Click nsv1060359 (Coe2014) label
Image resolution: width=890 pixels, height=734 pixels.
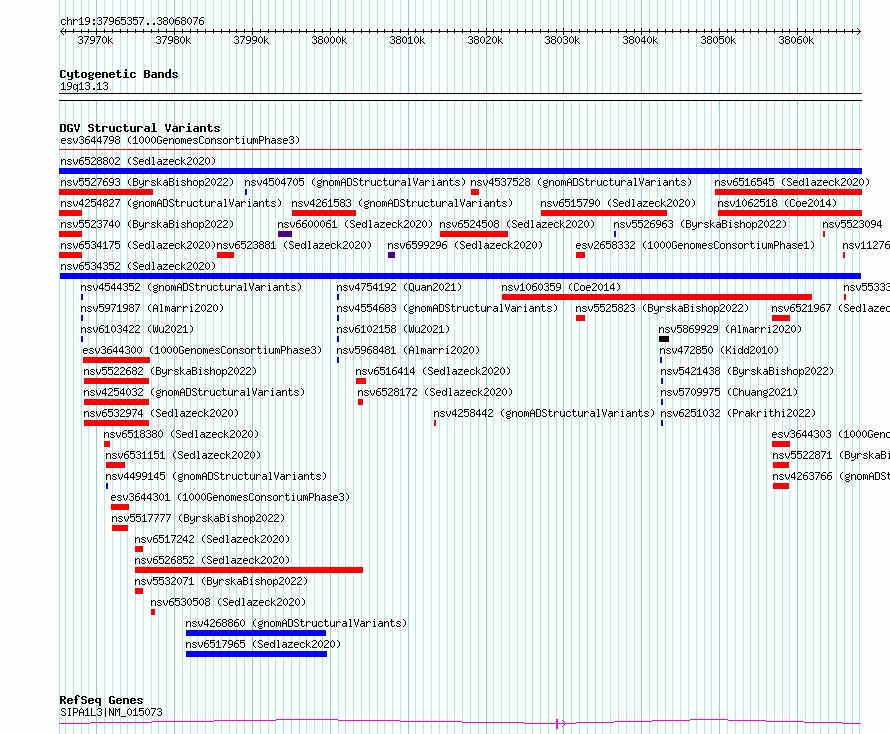pos(561,287)
